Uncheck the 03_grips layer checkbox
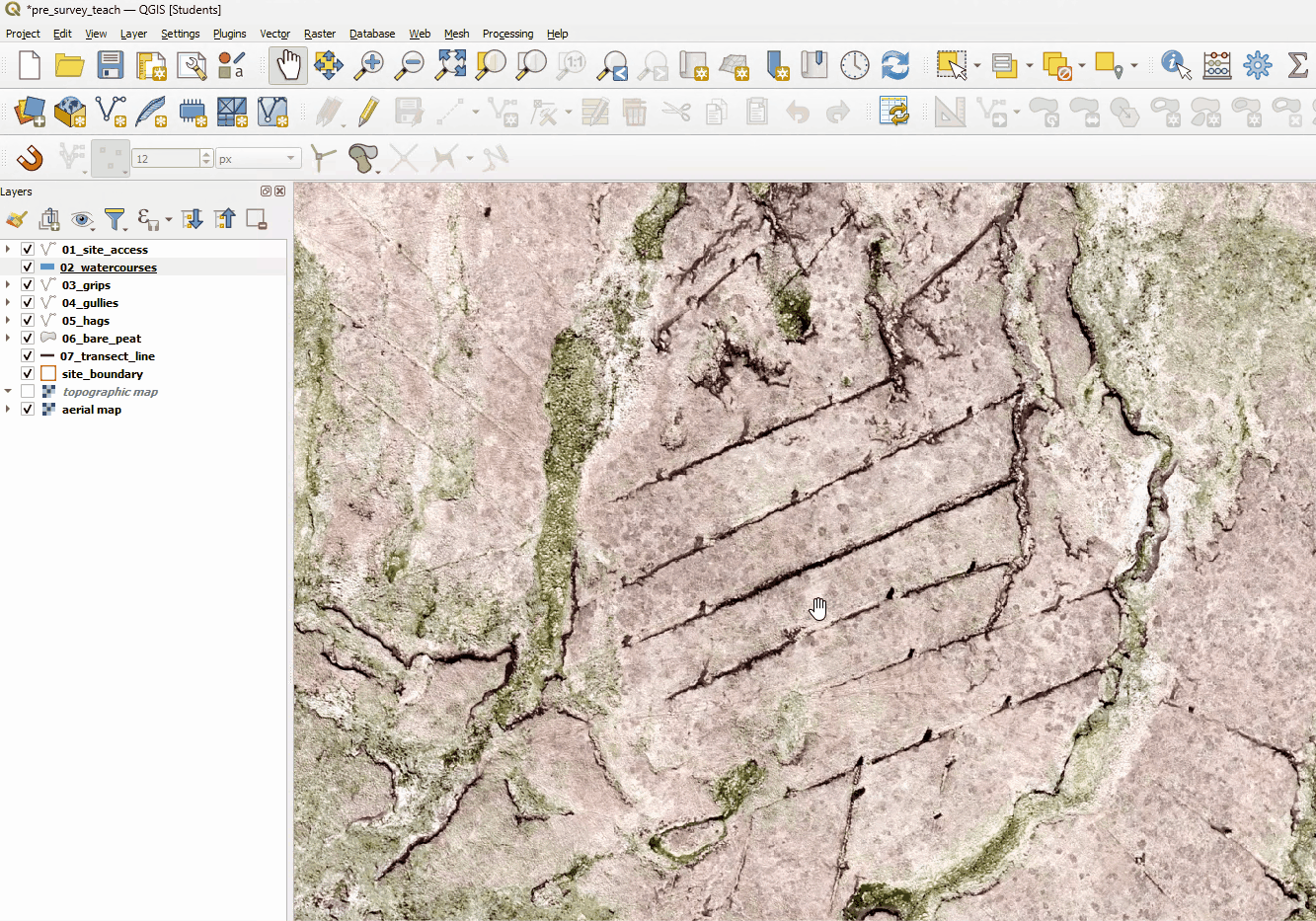The height and width of the screenshot is (921, 1316). tap(28, 285)
